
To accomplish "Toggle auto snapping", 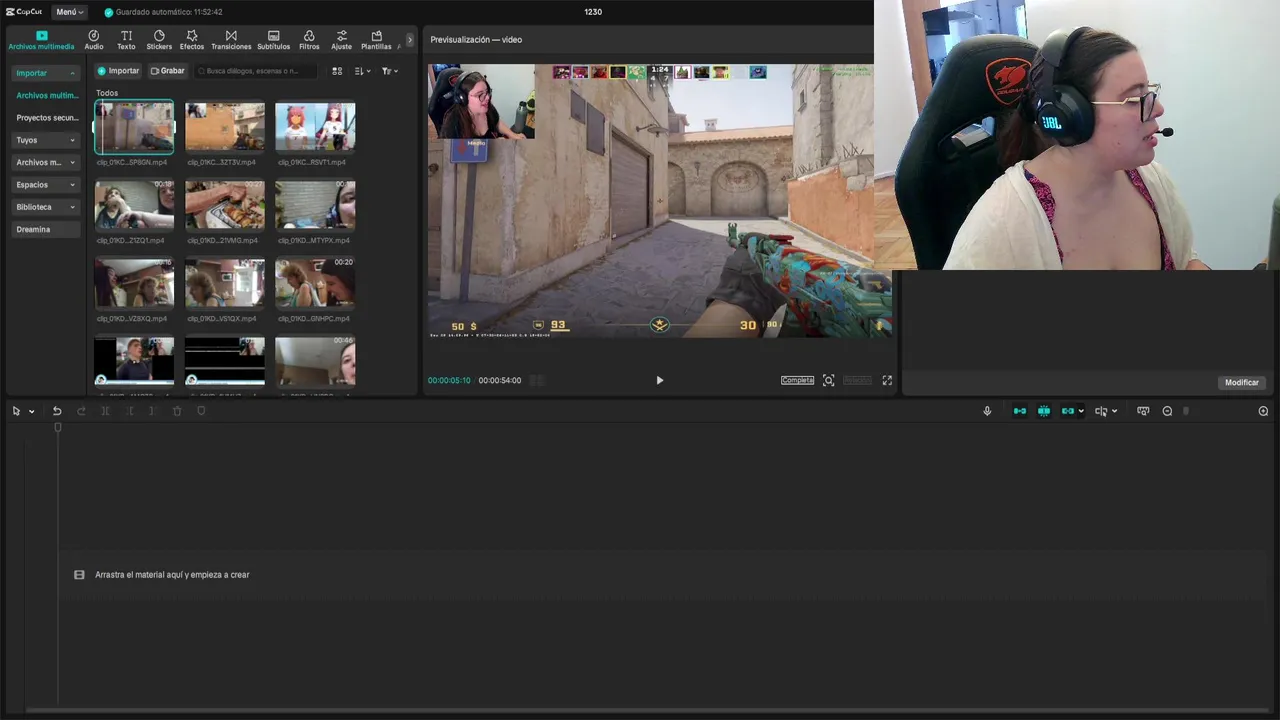I will pyautogui.click(x=1044, y=411).
